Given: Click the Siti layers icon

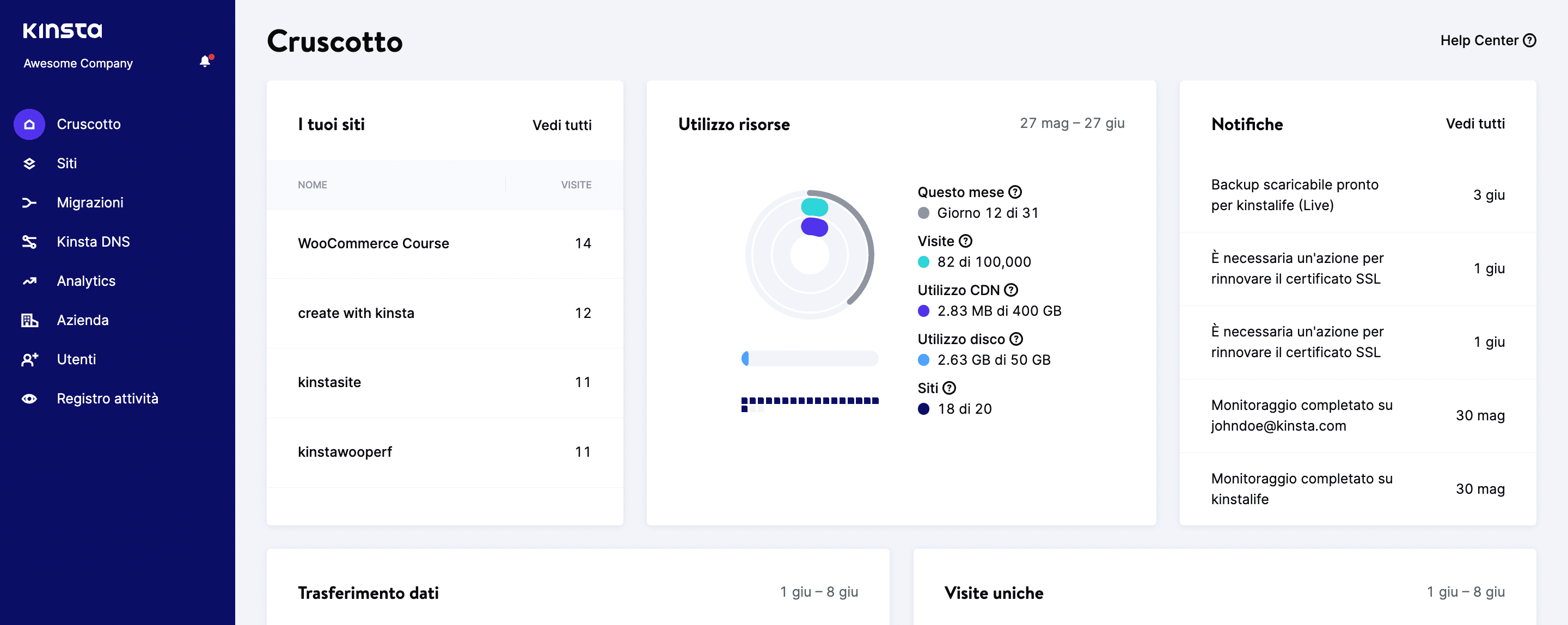Looking at the screenshot, I should (29, 164).
